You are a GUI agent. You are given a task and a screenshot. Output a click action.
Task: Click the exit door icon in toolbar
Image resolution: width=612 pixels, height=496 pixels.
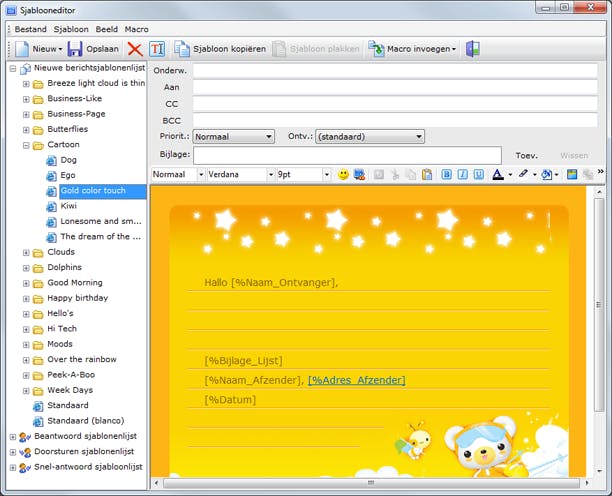coord(473,48)
